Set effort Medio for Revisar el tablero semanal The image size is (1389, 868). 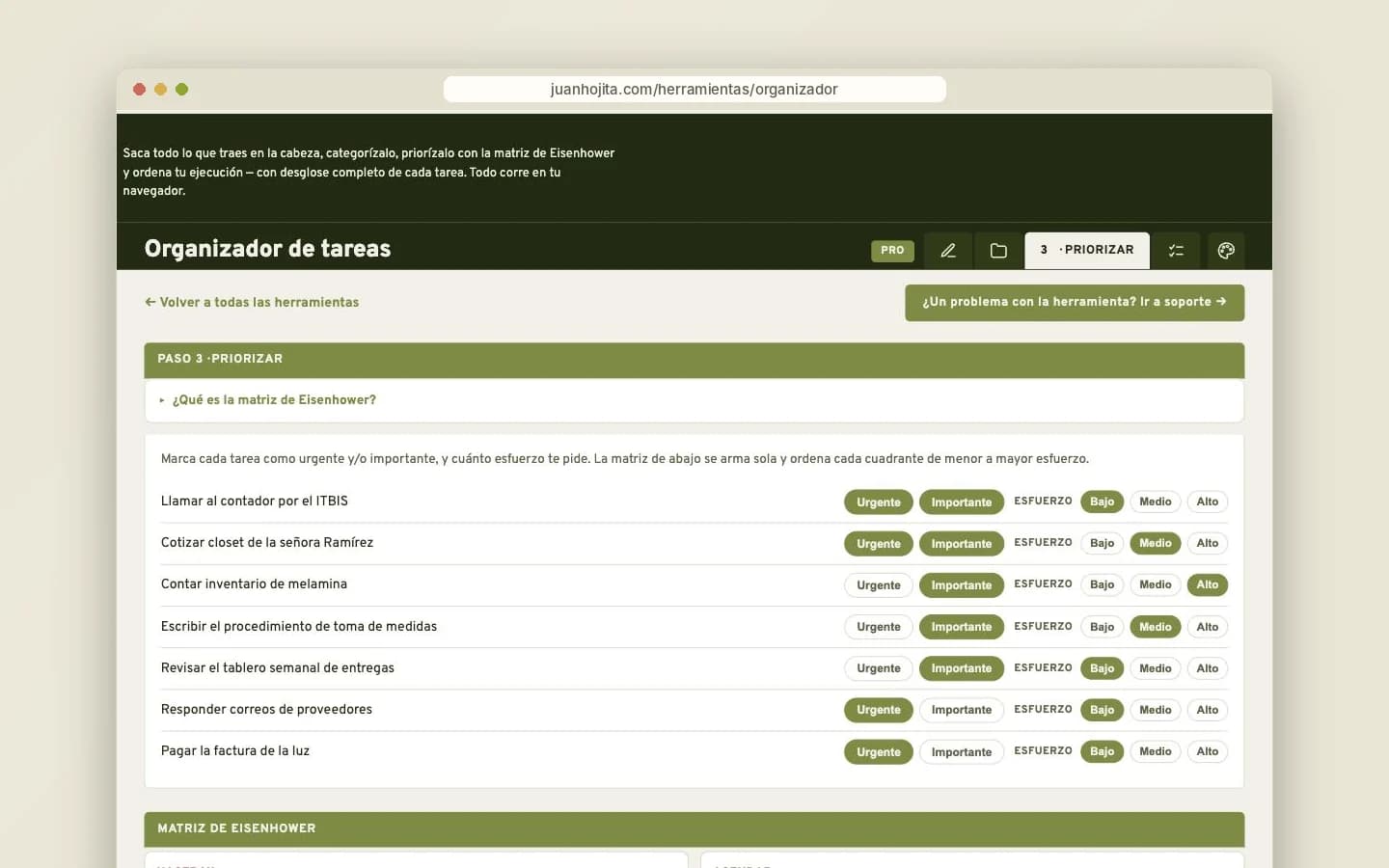point(1156,668)
